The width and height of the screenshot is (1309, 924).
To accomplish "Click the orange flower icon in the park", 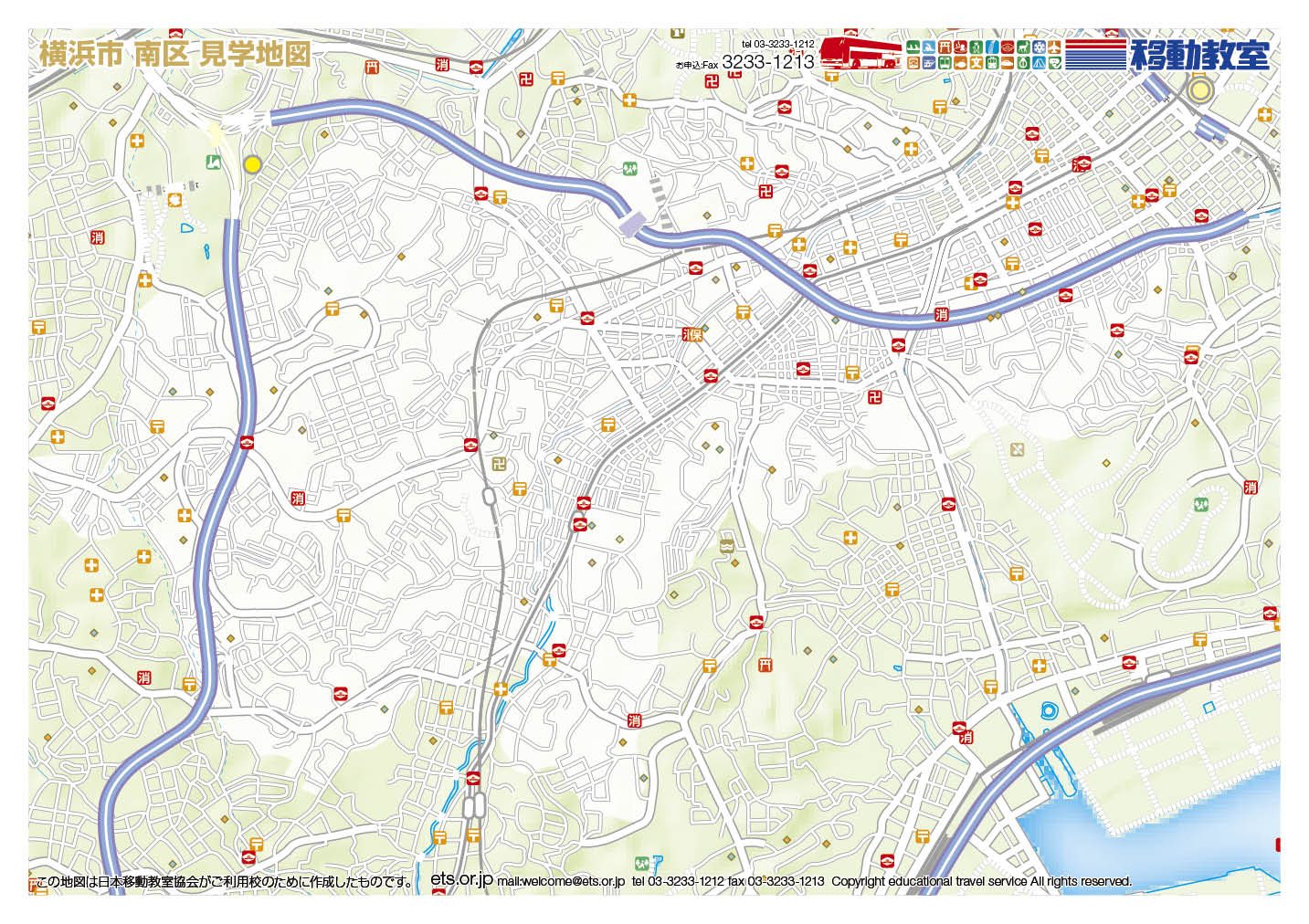I will [x=175, y=200].
